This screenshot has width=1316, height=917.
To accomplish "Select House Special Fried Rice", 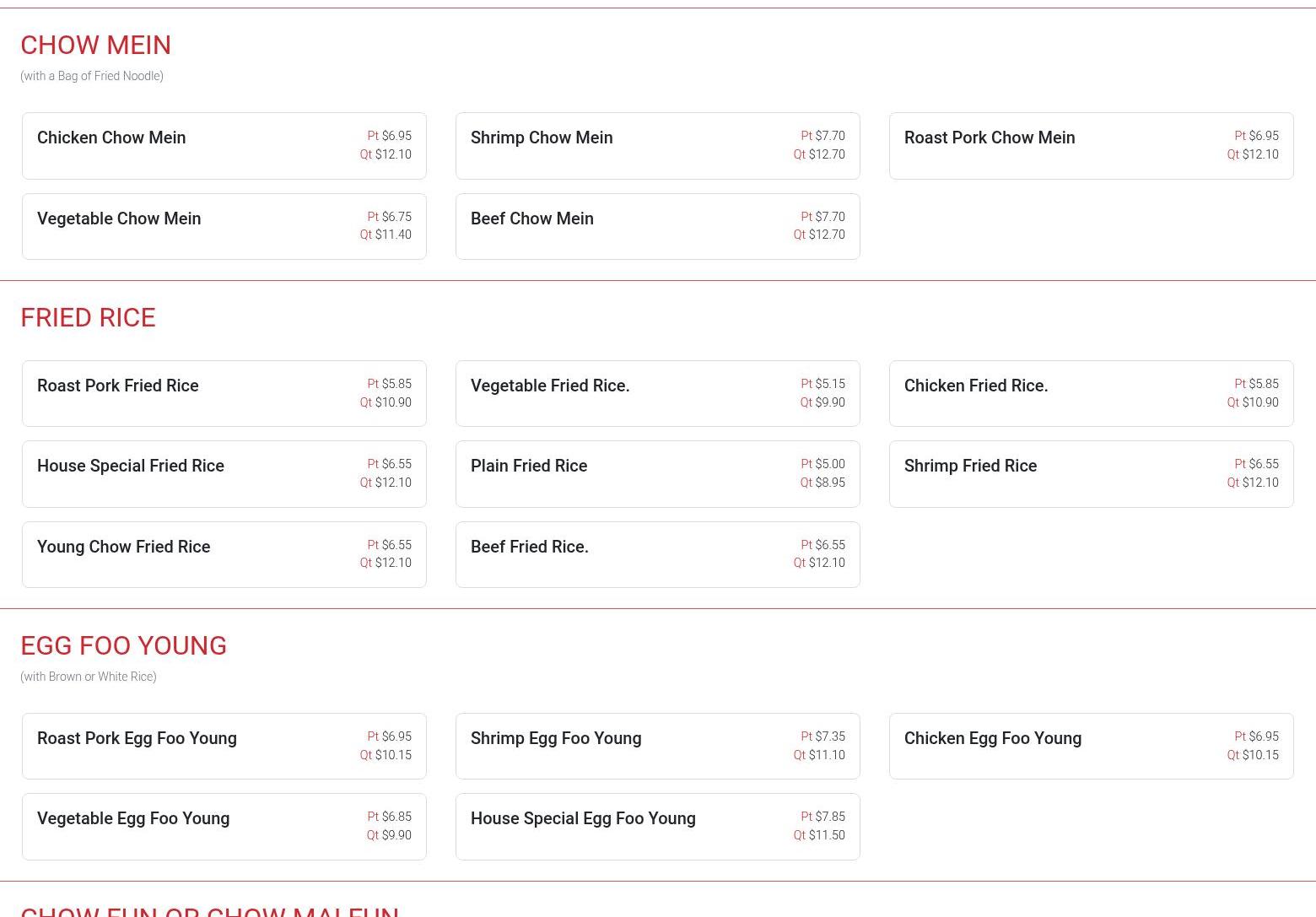I will point(224,474).
